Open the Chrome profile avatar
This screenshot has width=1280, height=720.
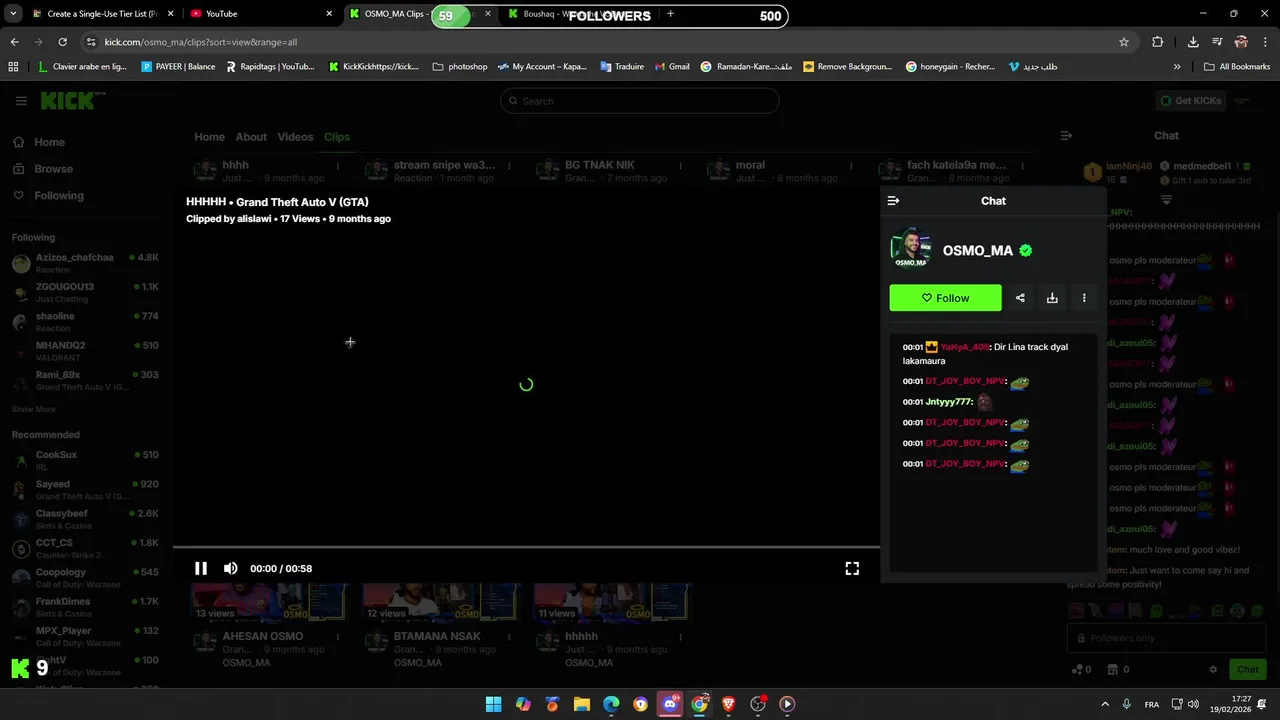click(x=1241, y=42)
